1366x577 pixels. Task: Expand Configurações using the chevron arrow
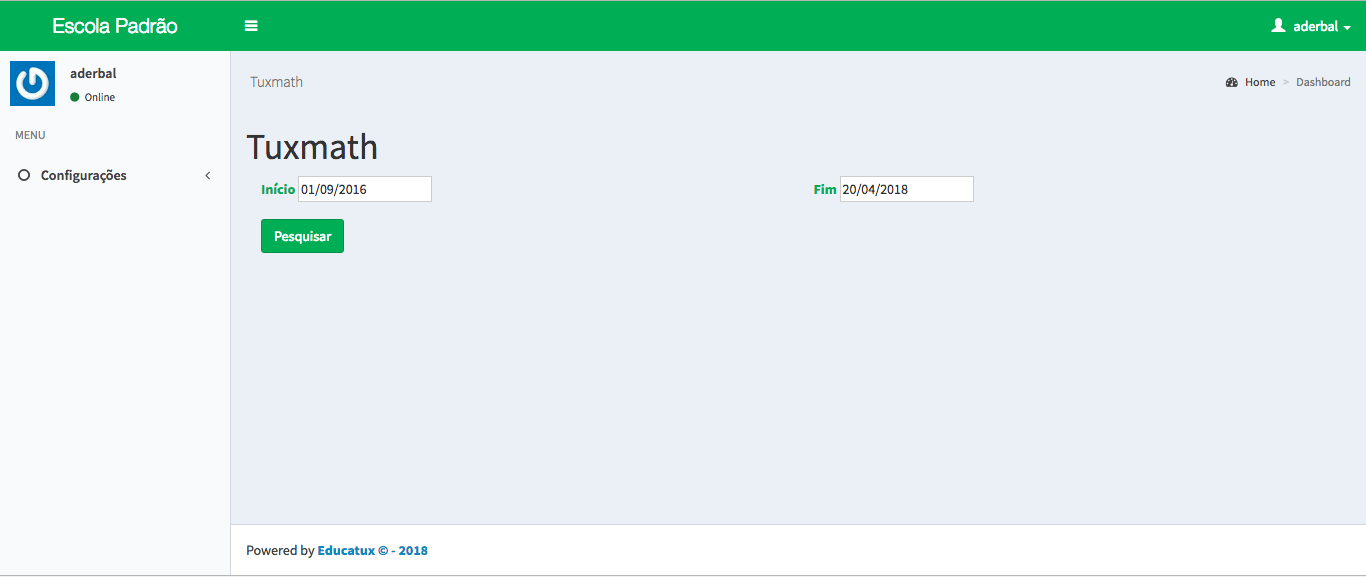[x=208, y=176]
